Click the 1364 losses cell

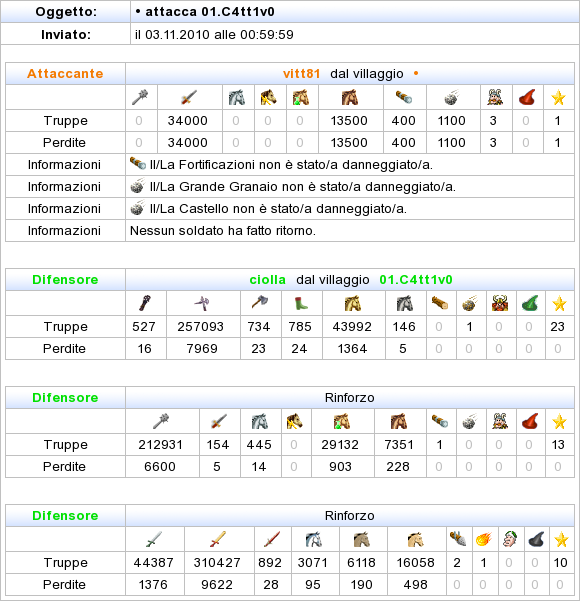pyautogui.click(x=352, y=348)
